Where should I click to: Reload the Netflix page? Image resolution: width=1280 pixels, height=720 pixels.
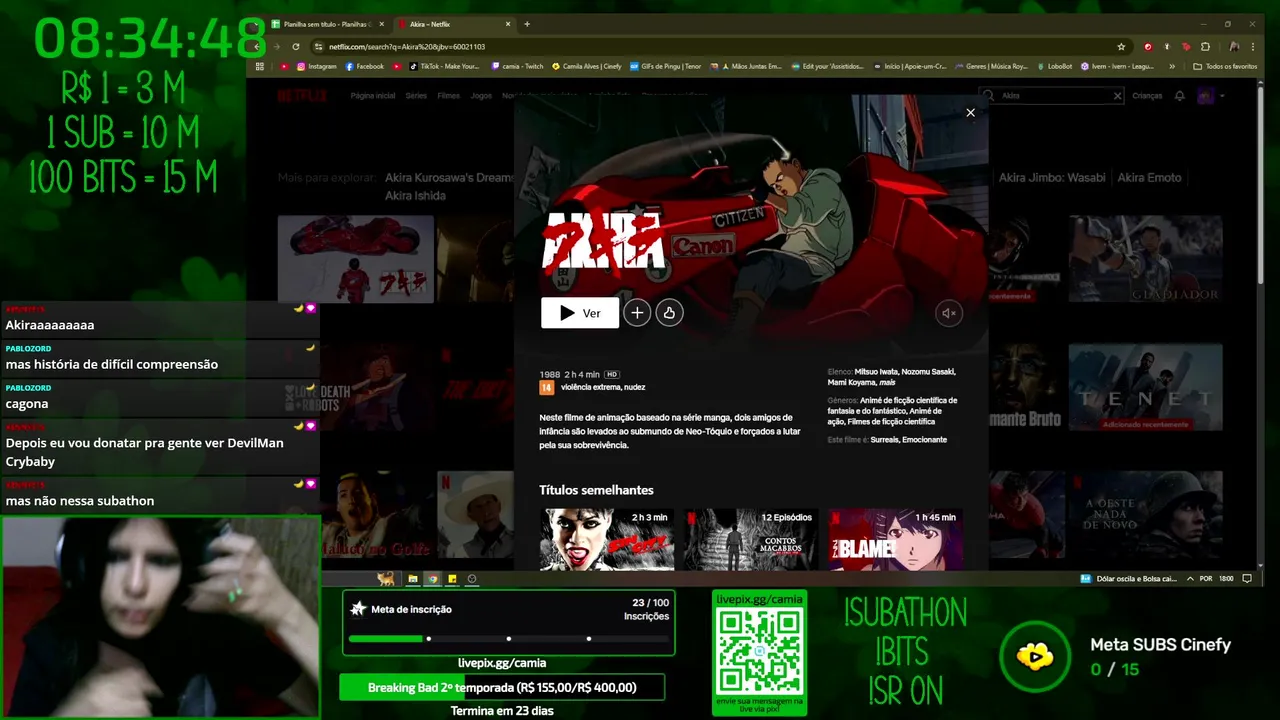tap(296, 46)
